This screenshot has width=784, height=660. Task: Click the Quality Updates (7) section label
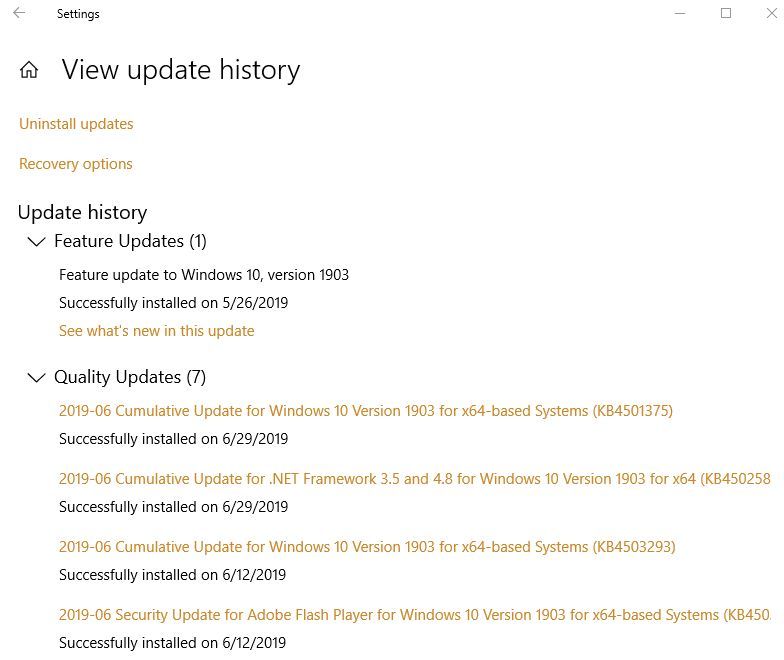pos(130,377)
